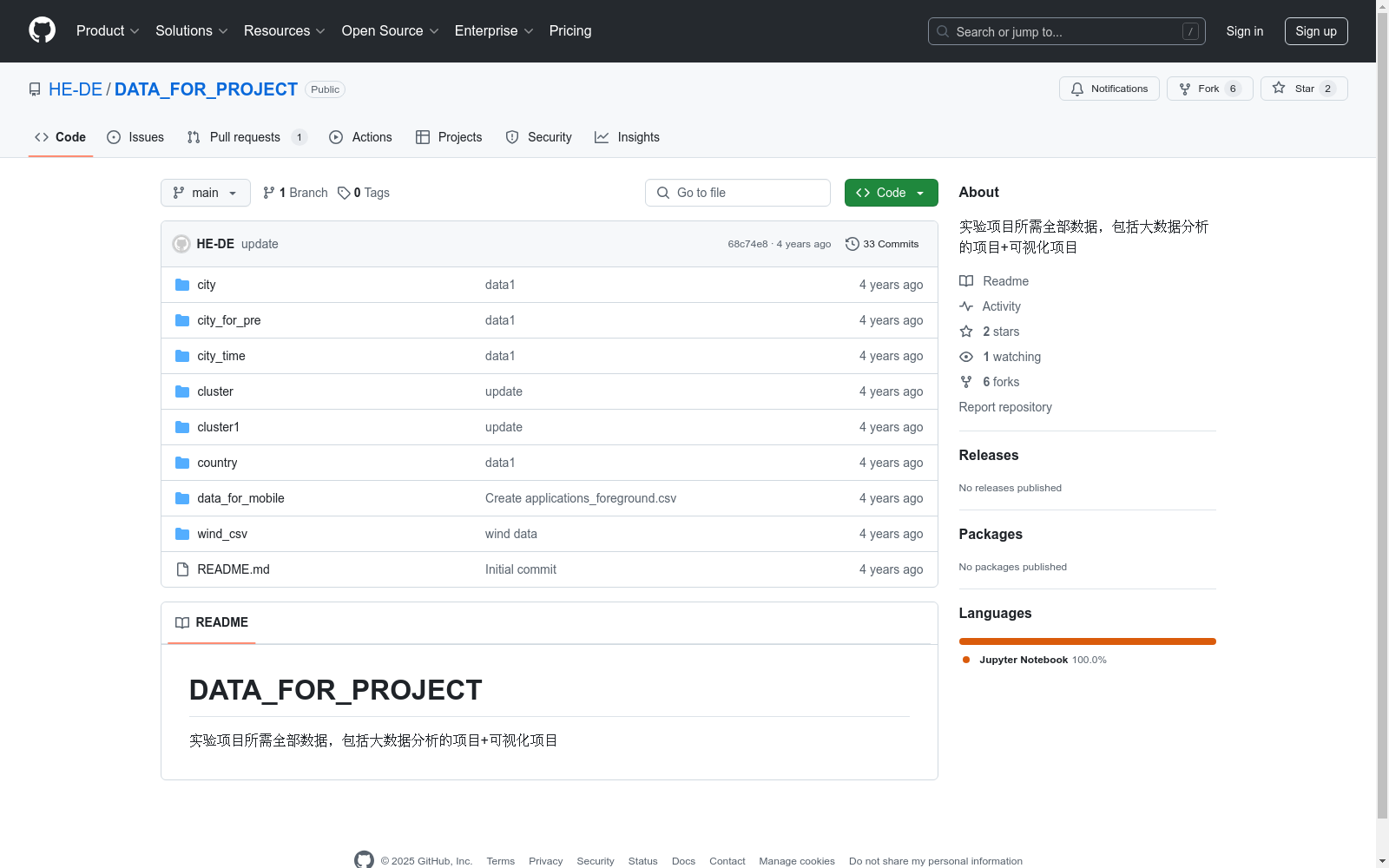This screenshot has height=868, width=1389.
Task: View the Insights tab
Action: pos(627,137)
